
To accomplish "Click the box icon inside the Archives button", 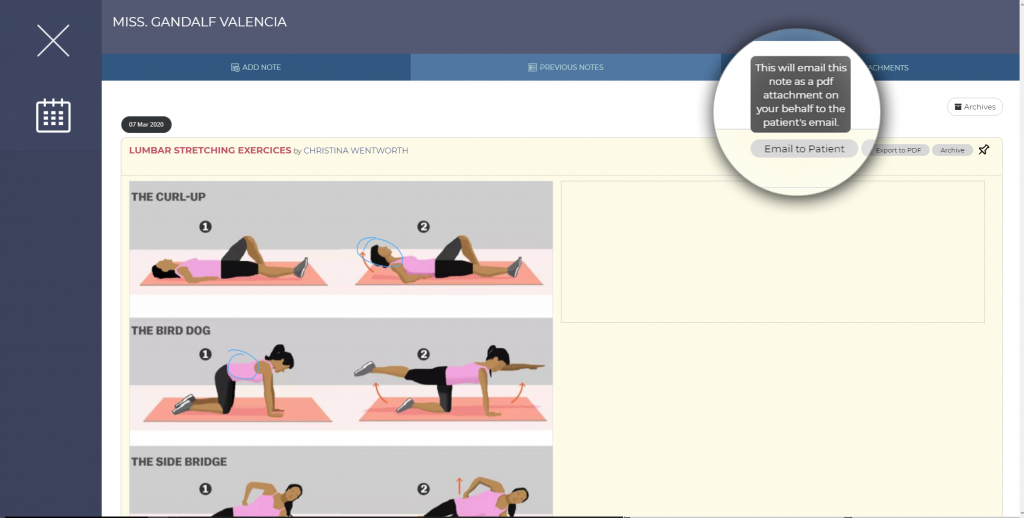I will (958, 107).
